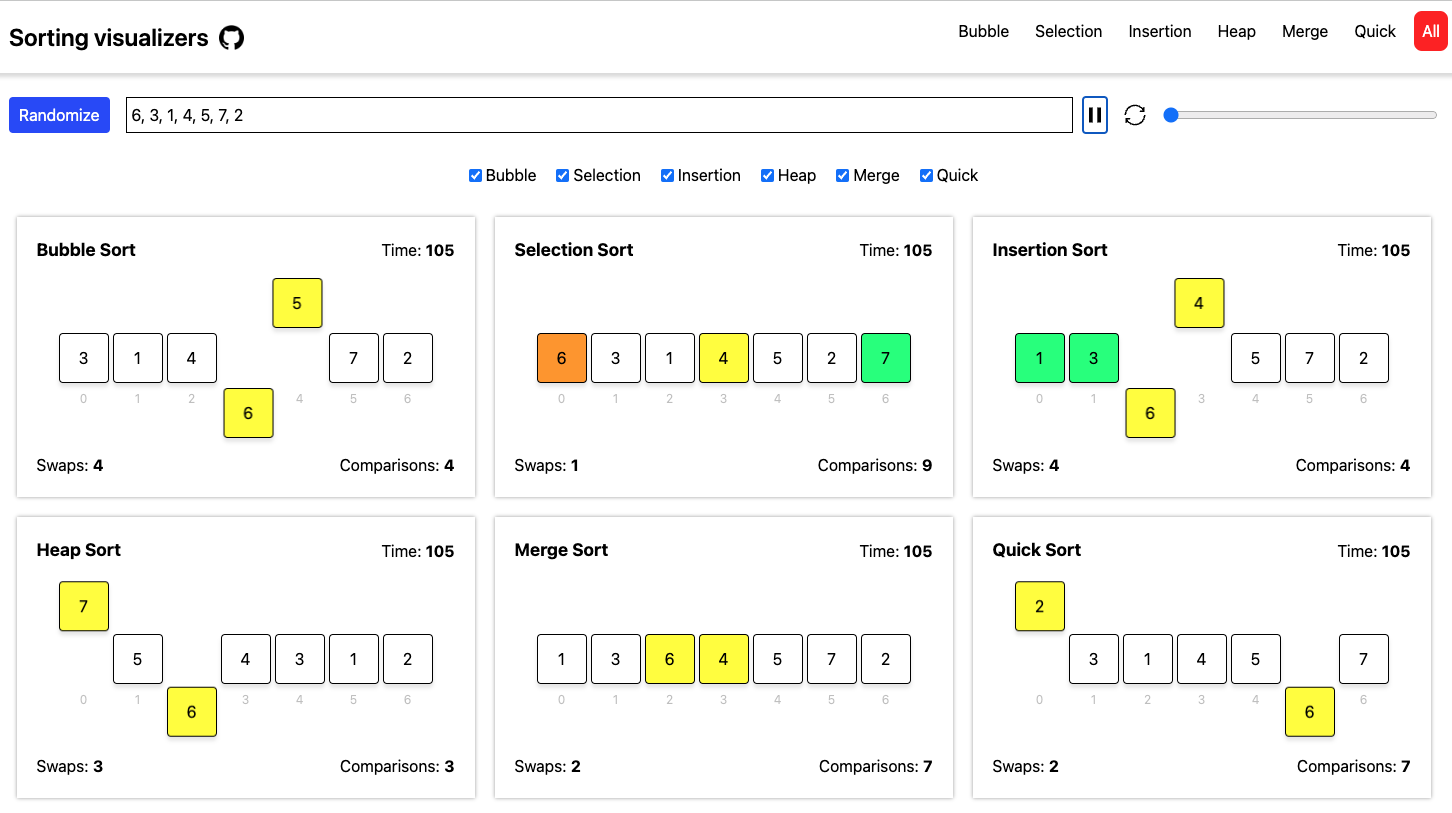Pause the sorting animation
1452x813 pixels.
tap(1095, 115)
